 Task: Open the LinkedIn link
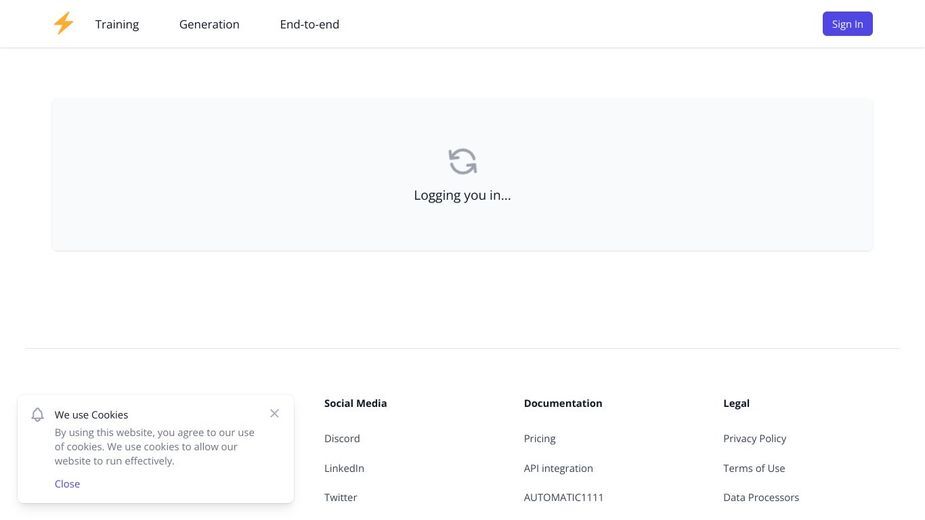point(344,468)
